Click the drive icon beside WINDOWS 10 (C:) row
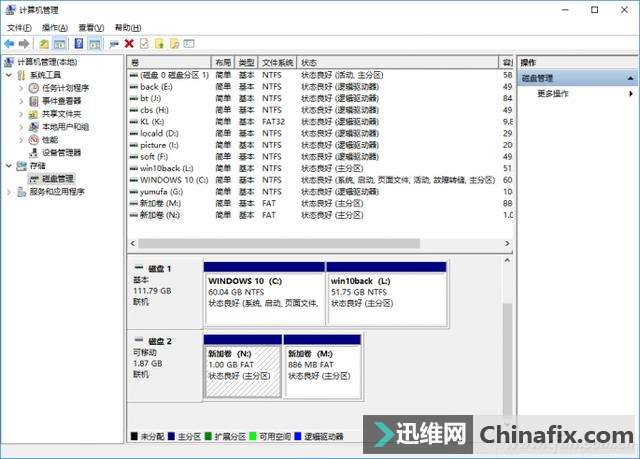 [x=133, y=180]
